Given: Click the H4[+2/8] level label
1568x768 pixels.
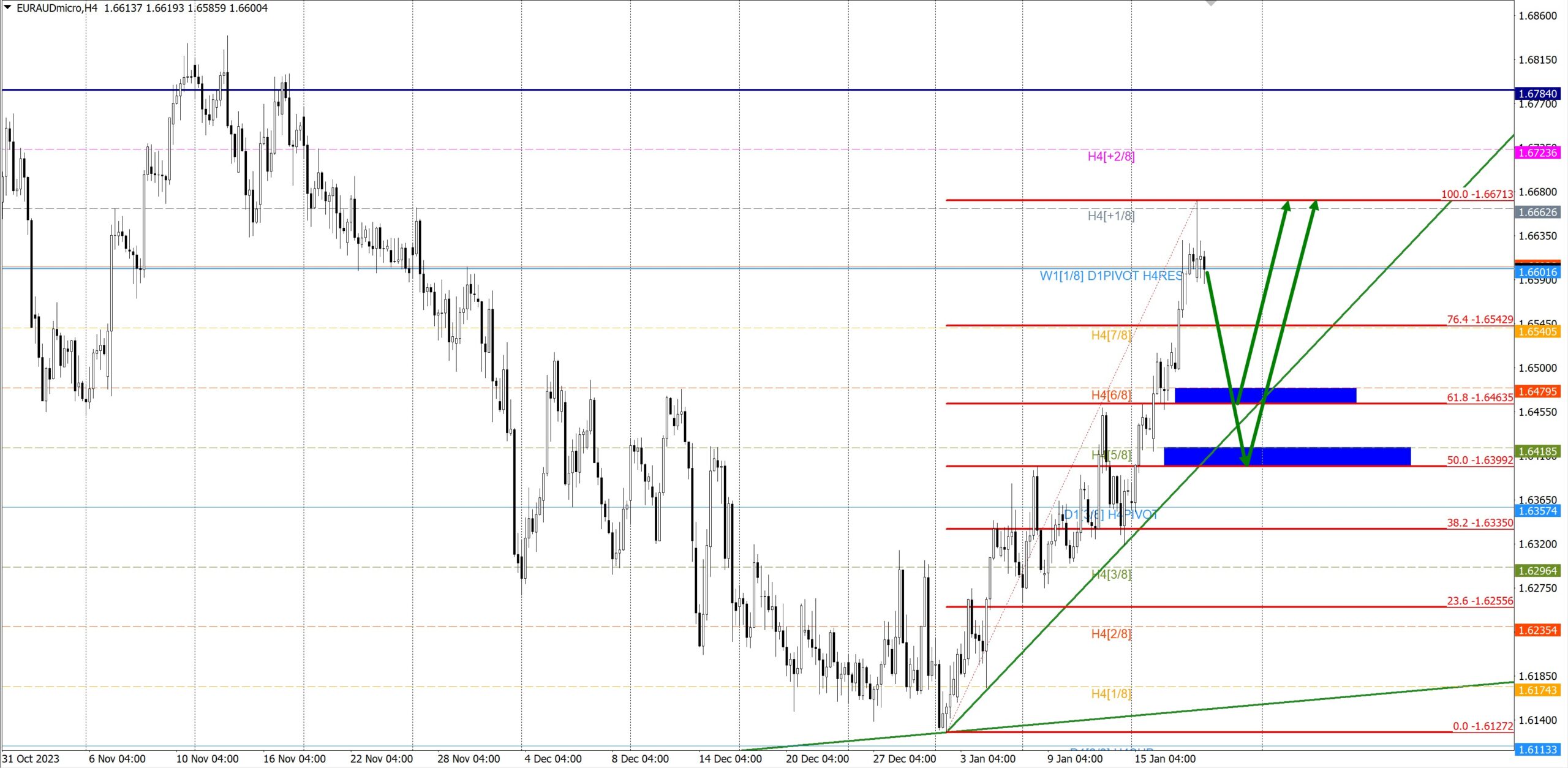Looking at the screenshot, I should pos(1110,157).
